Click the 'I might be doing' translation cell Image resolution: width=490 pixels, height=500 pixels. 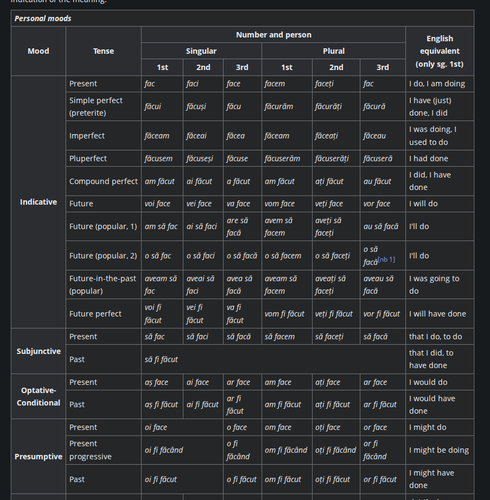pos(440,450)
